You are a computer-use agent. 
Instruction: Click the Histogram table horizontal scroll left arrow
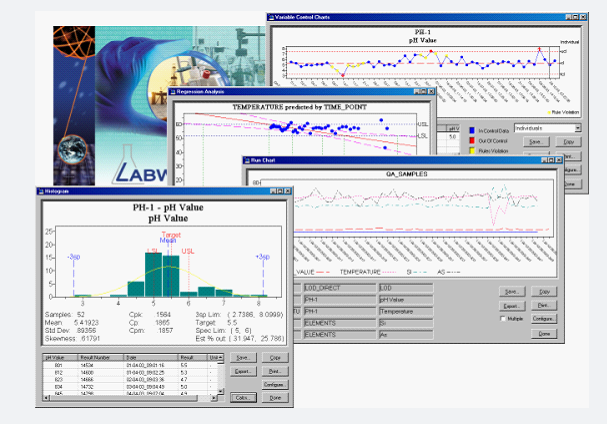pos(46,398)
